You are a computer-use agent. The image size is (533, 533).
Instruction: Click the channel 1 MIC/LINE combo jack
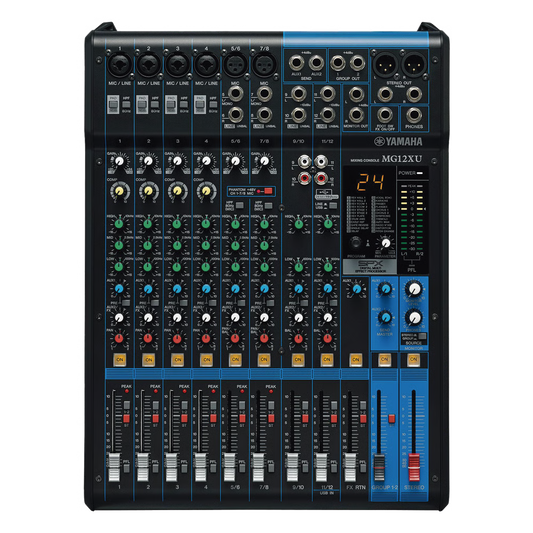[x=120, y=65]
